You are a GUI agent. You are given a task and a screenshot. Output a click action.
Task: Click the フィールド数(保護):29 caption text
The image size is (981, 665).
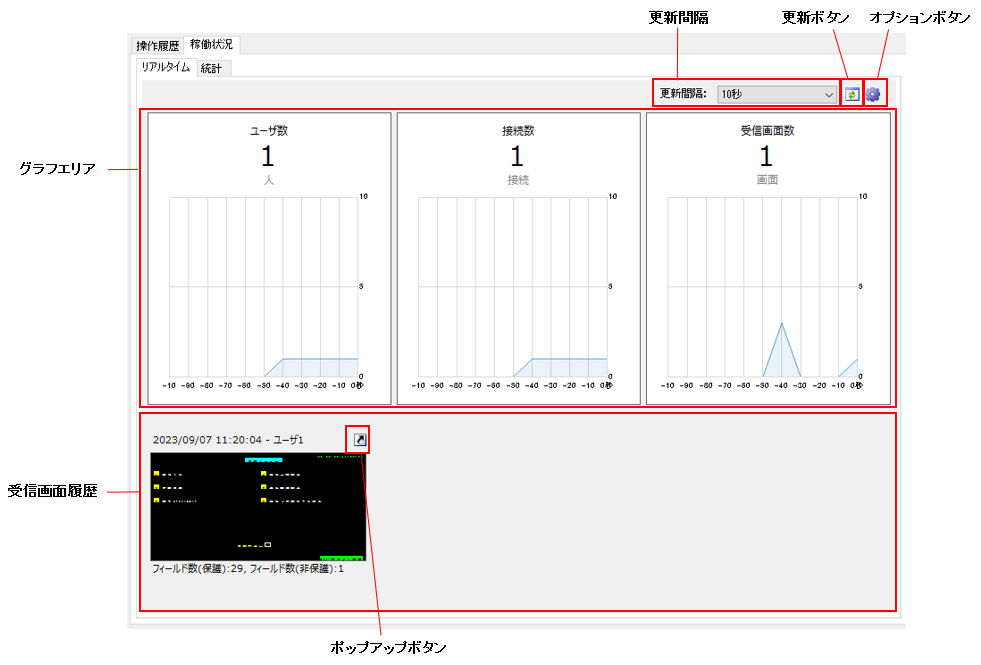click(248, 569)
